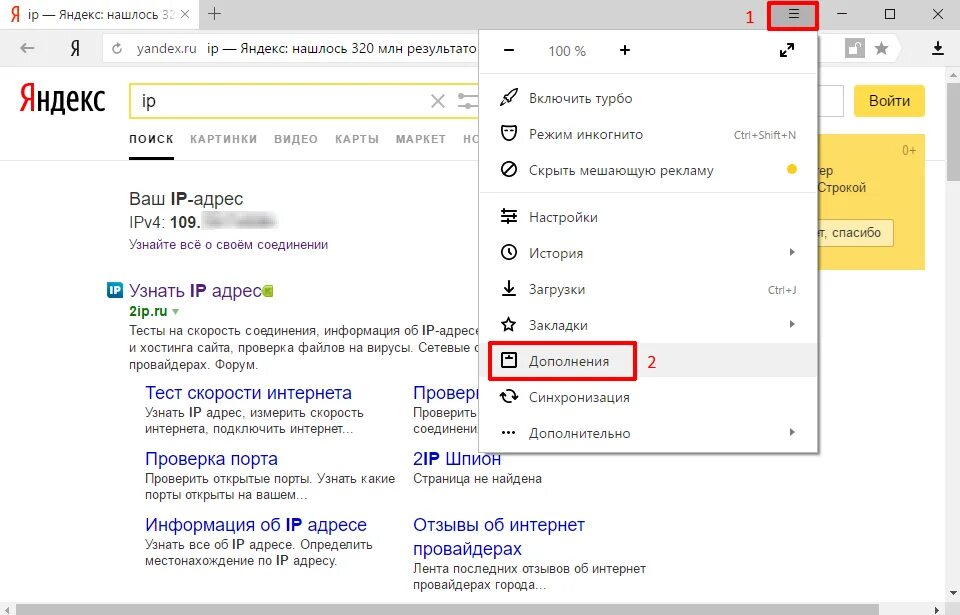Viewport: 960px width, 615px height.
Task: Open link Узнайте всё о своём соединении
Action: [x=228, y=244]
